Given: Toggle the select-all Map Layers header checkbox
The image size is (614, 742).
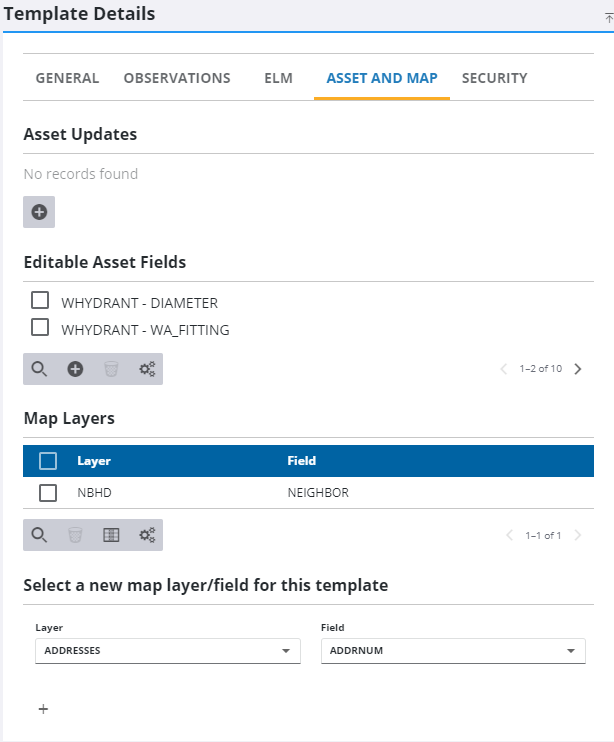Looking at the screenshot, I should click(x=47, y=461).
